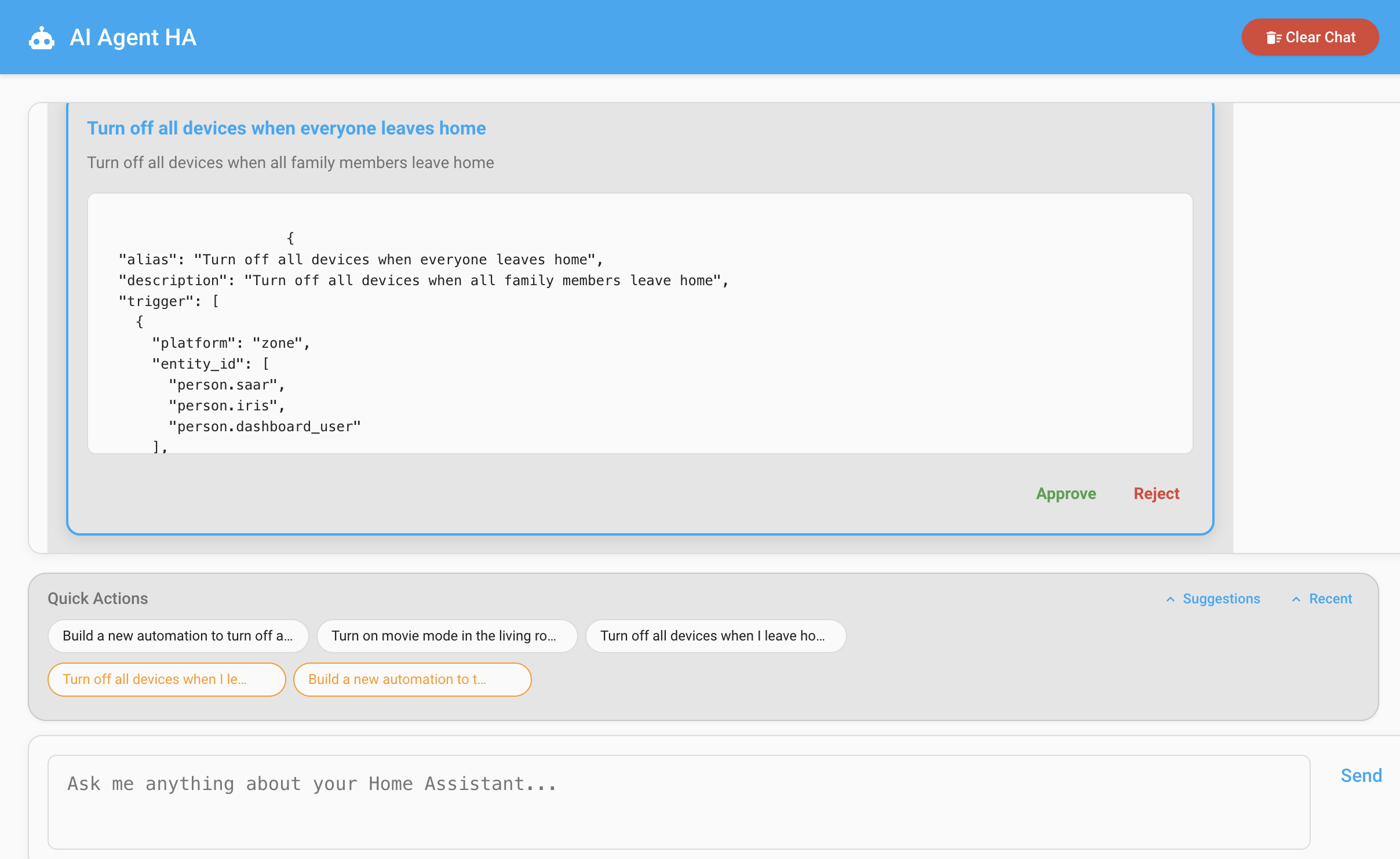The image size is (1400, 859).
Task: Pick recent 'Build a new automation to t...' chip
Action: pyautogui.click(x=412, y=679)
